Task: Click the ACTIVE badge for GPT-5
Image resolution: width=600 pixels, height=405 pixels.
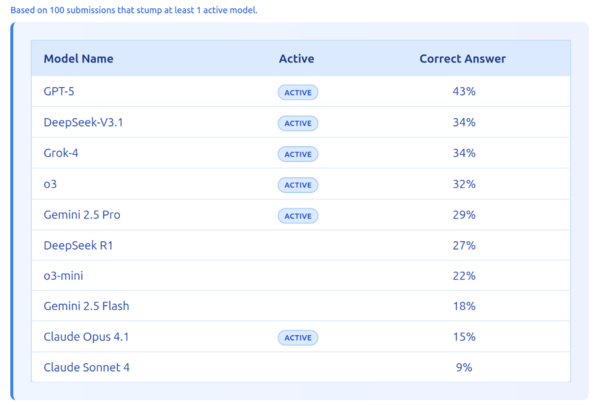Action: [x=298, y=92]
